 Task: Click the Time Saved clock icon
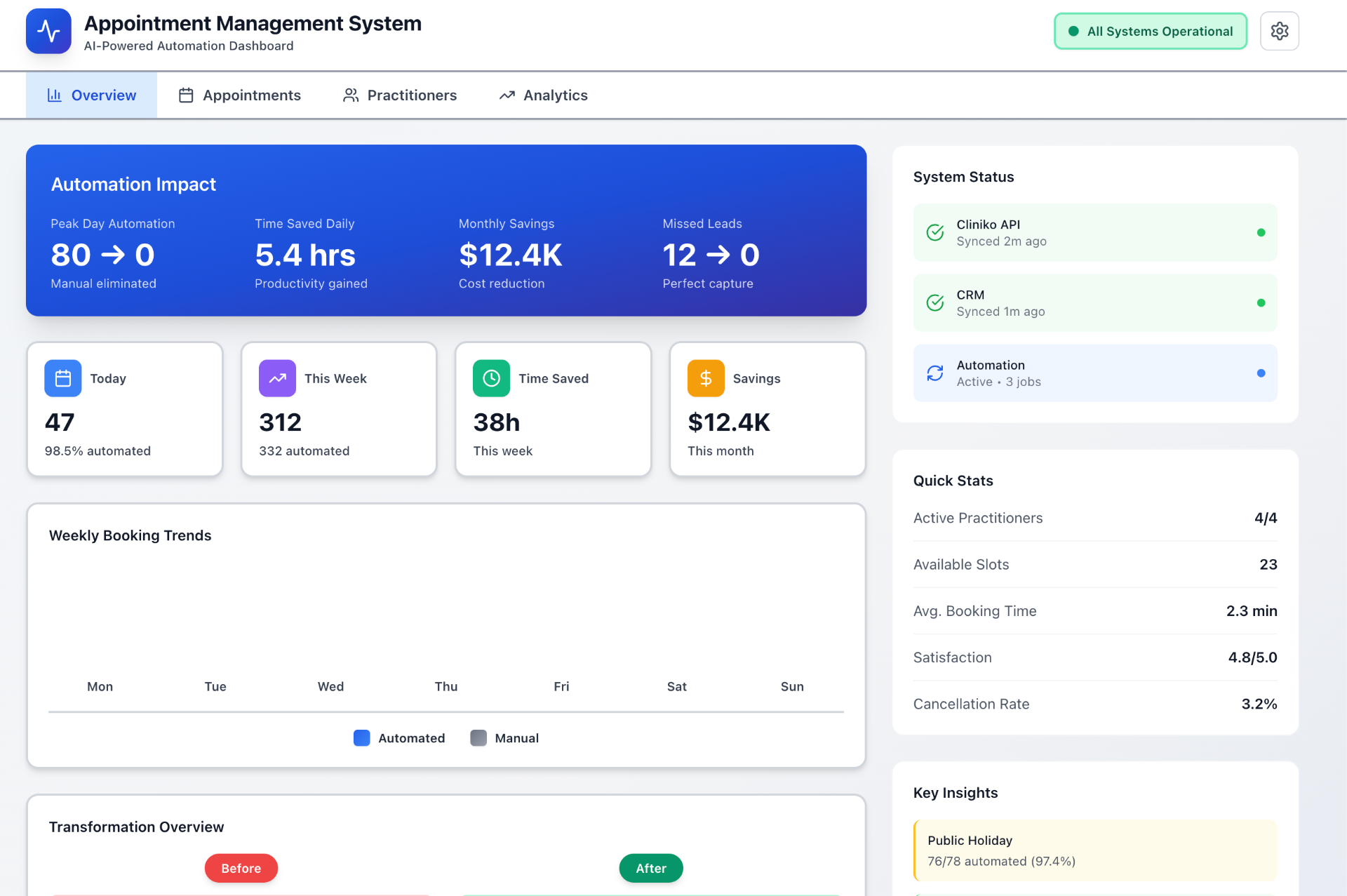[x=491, y=378]
